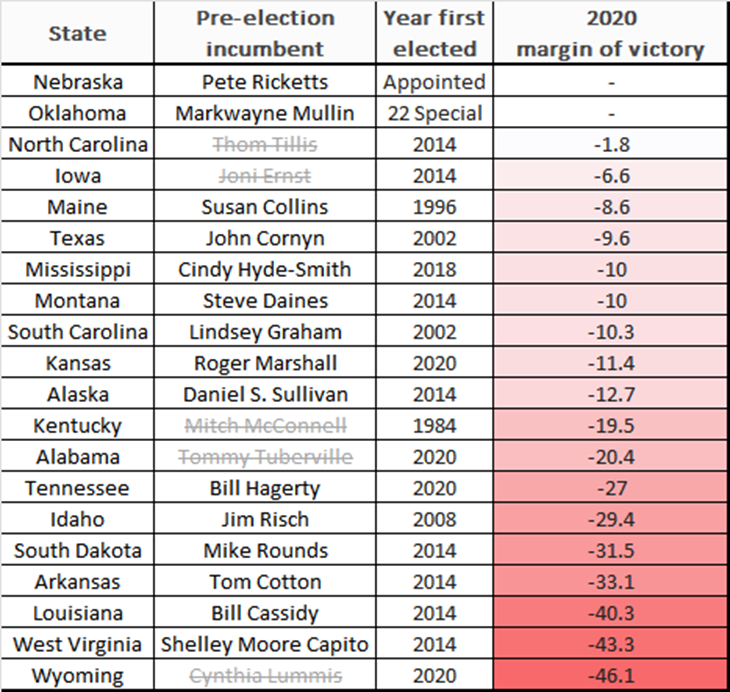Select the Texas state cell

coord(77,239)
